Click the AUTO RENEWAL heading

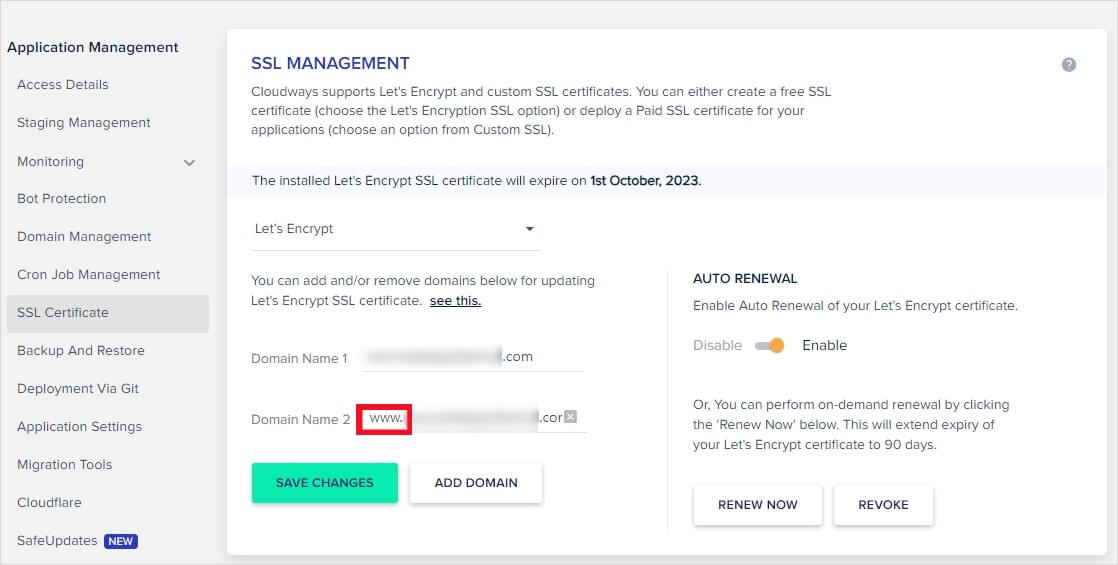click(745, 279)
